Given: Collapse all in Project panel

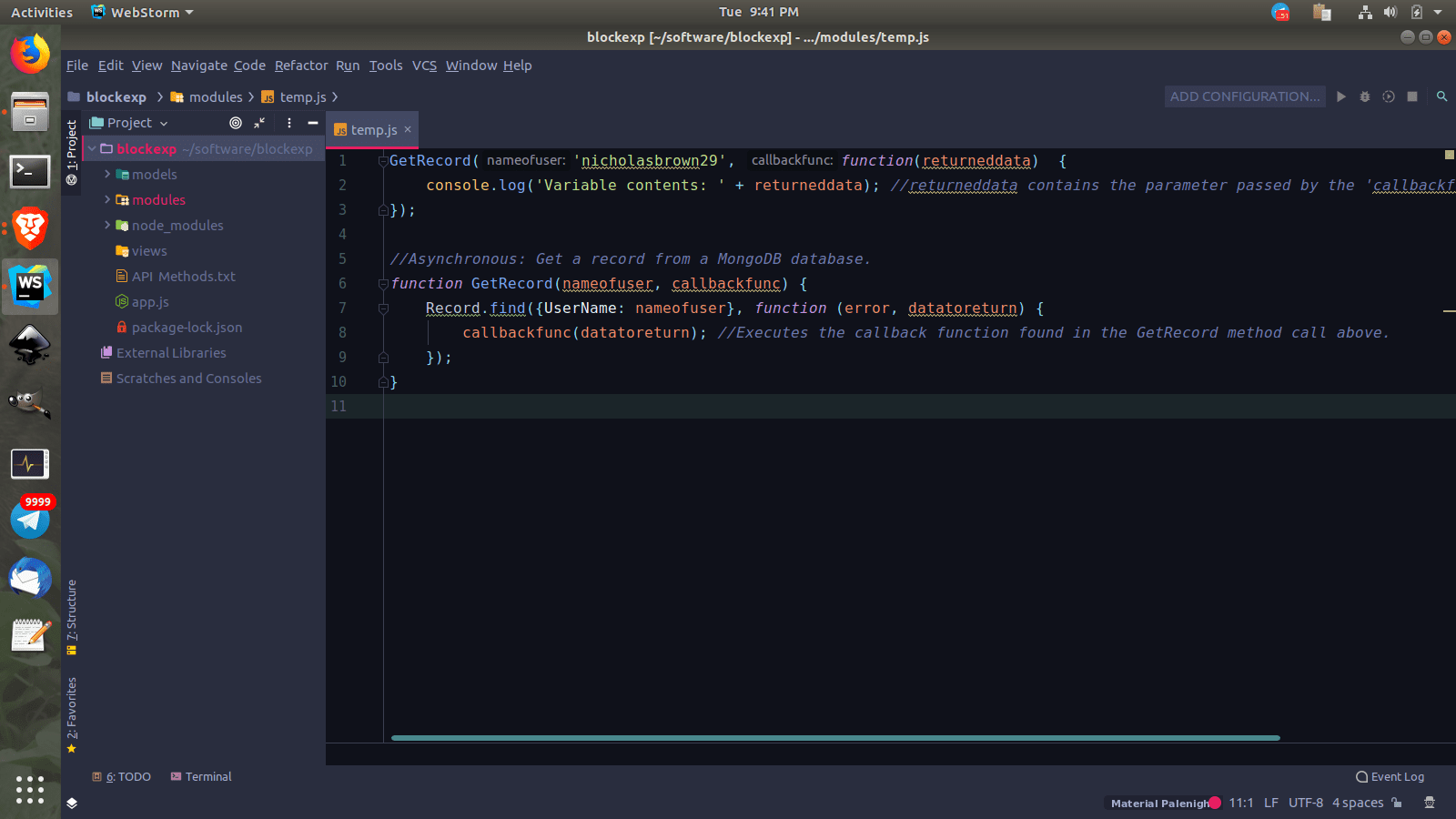Looking at the screenshot, I should [260, 123].
